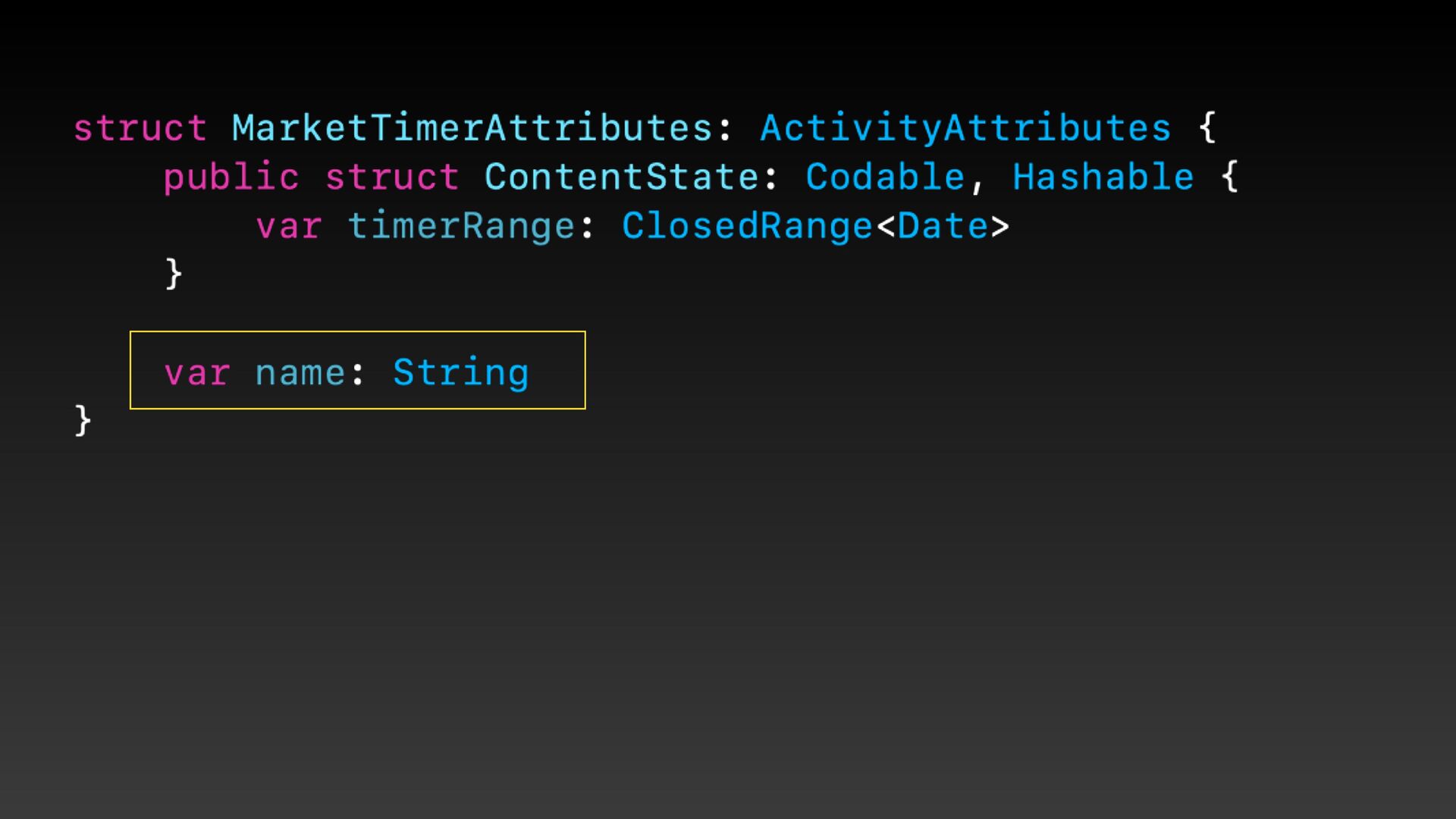Click the Hashable protocol text
1456x819 pixels.
pyautogui.click(x=1103, y=177)
